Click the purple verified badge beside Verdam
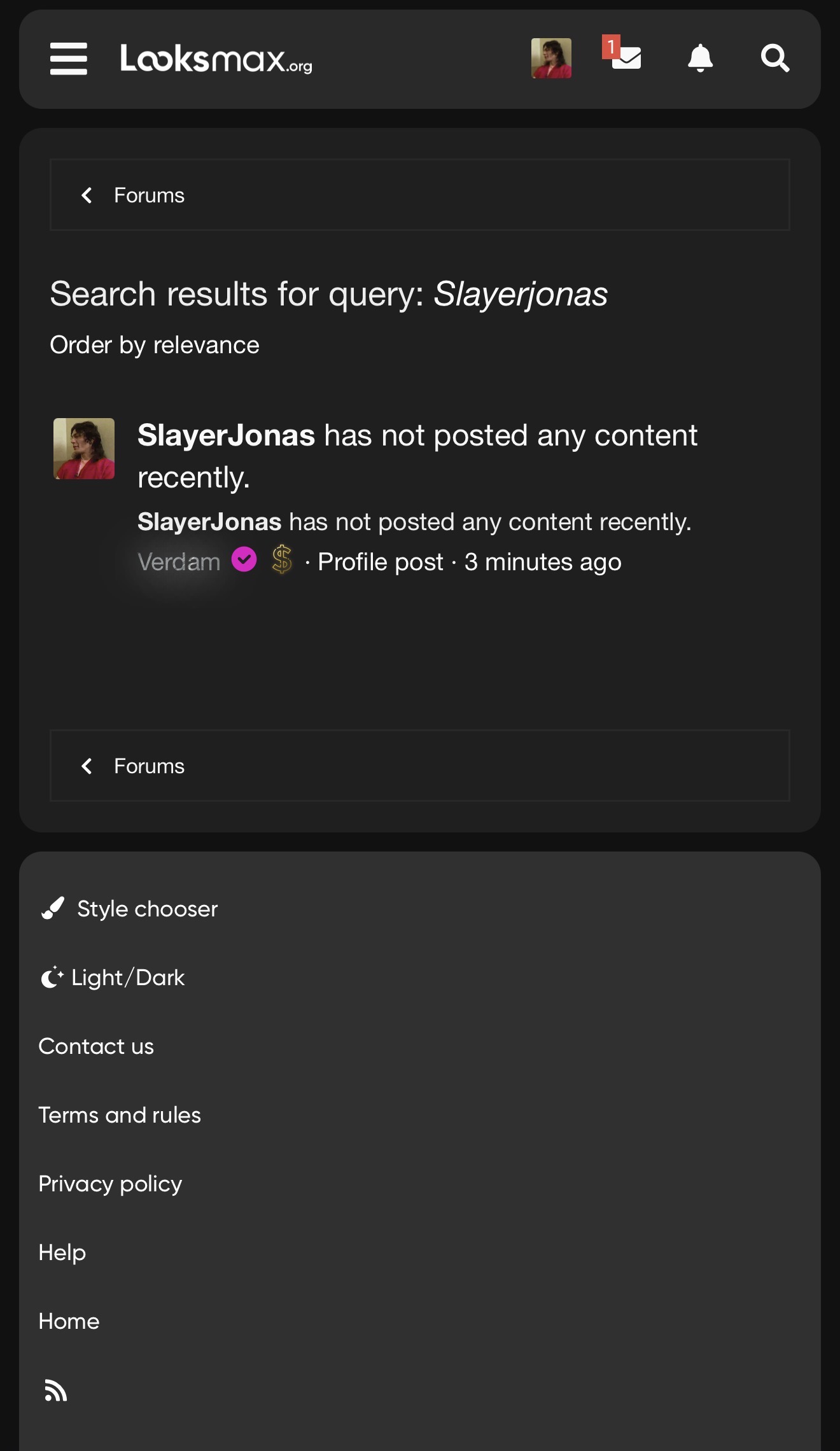 coord(244,560)
